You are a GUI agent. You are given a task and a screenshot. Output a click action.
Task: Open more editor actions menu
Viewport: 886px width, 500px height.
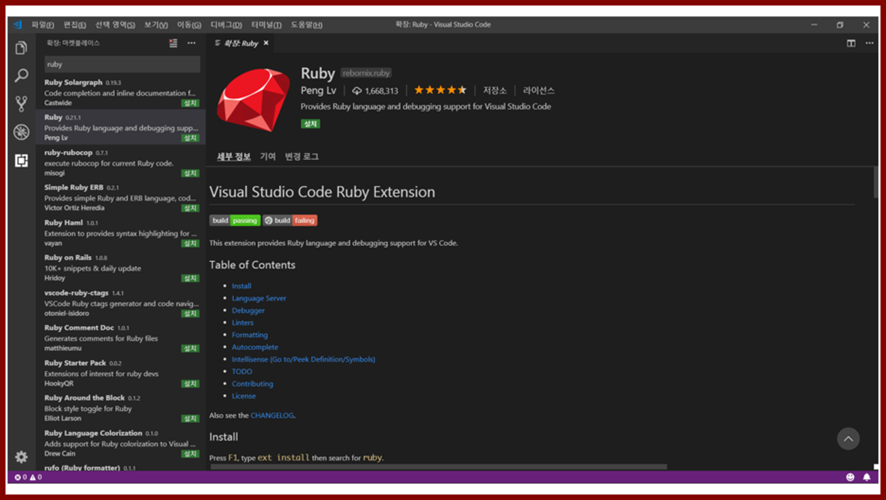pos(870,43)
